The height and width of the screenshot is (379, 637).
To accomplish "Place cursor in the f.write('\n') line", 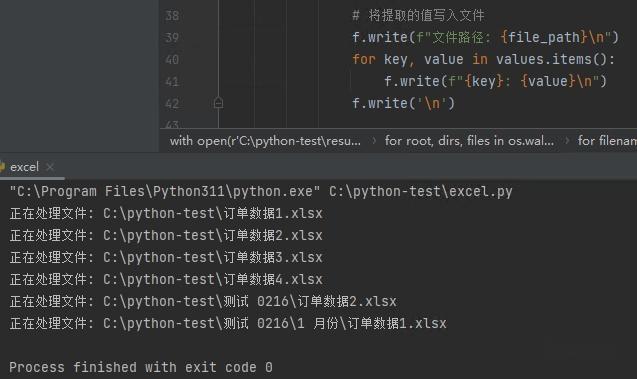I will [x=403, y=103].
